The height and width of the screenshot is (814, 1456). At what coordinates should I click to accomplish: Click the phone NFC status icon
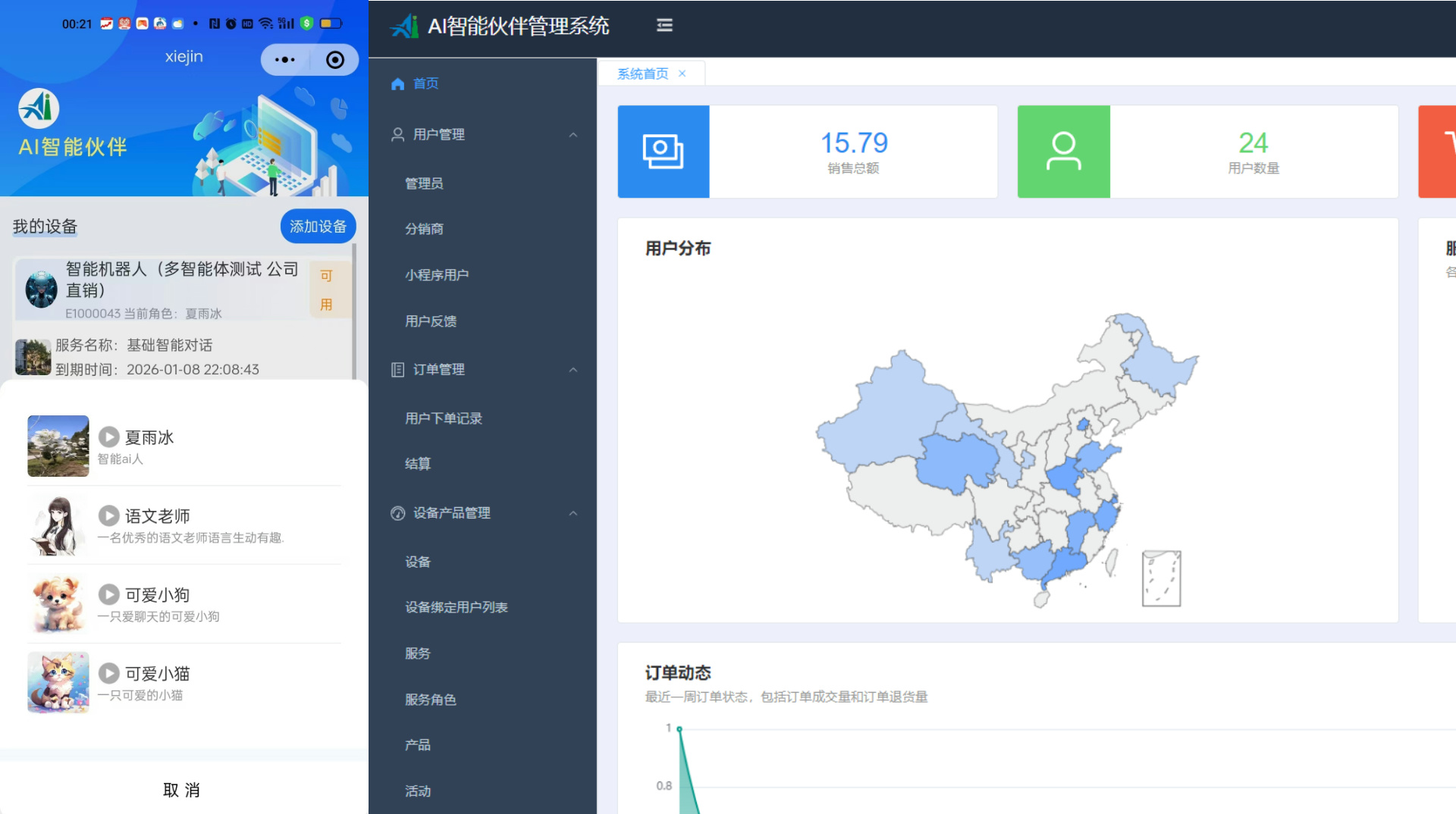point(215,23)
